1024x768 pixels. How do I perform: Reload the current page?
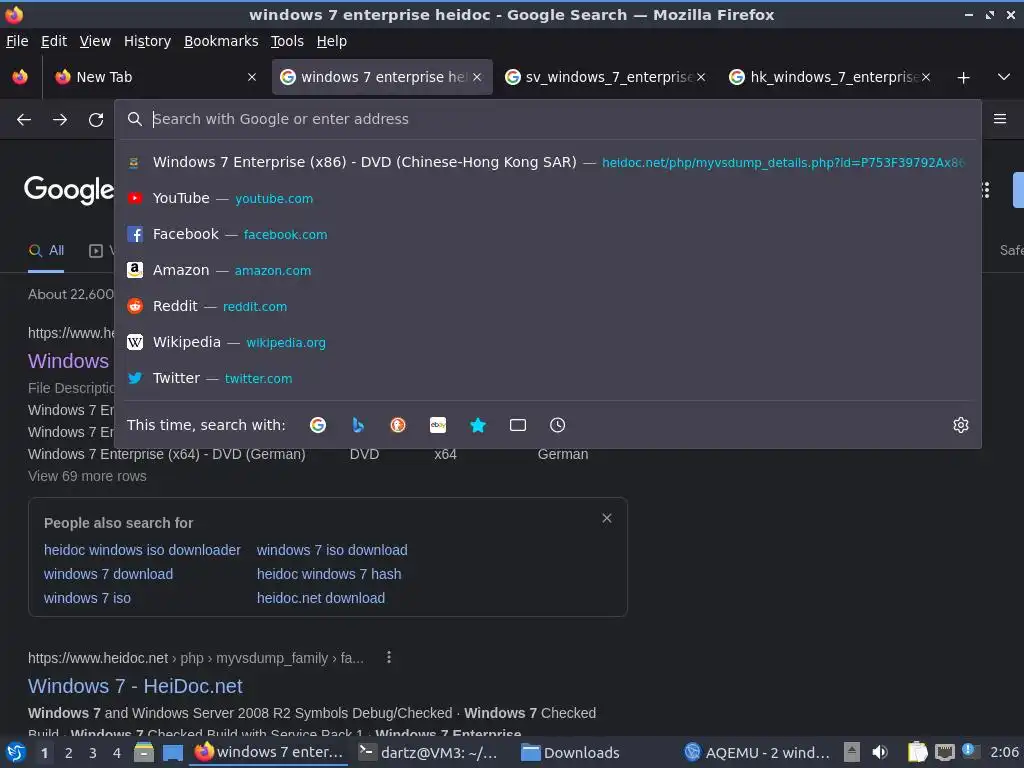96,120
